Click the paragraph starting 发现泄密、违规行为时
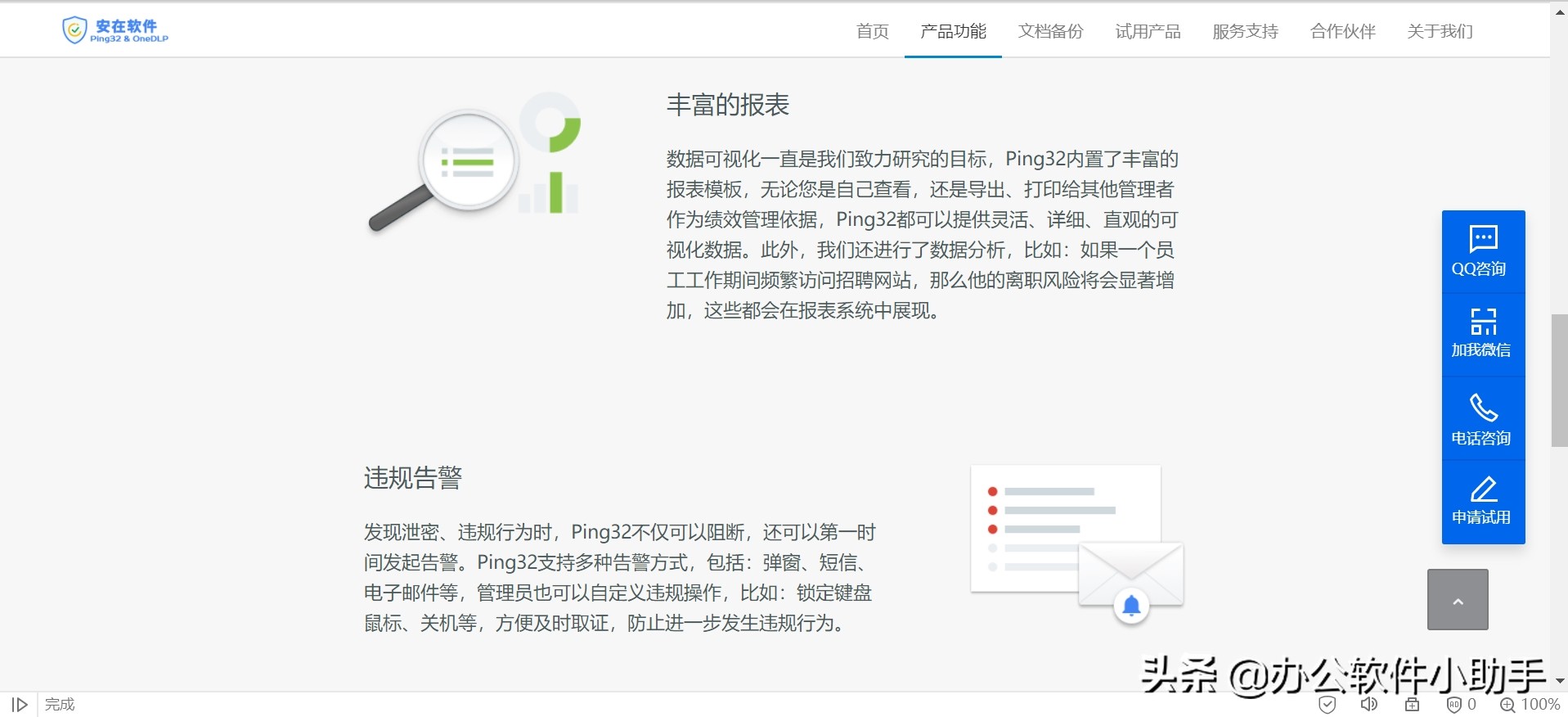This screenshot has width=1568, height=717. (619, 578)
